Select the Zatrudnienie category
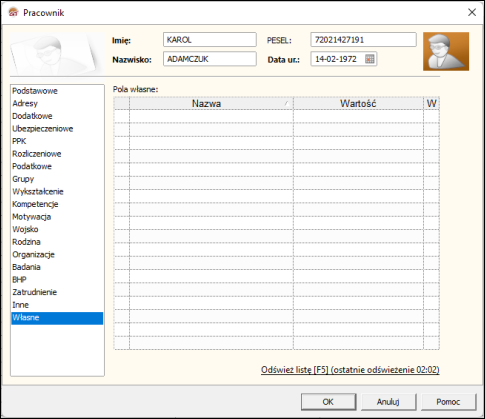Image resolution: width=485 pixels, height=419 pixels. (35, 292)
